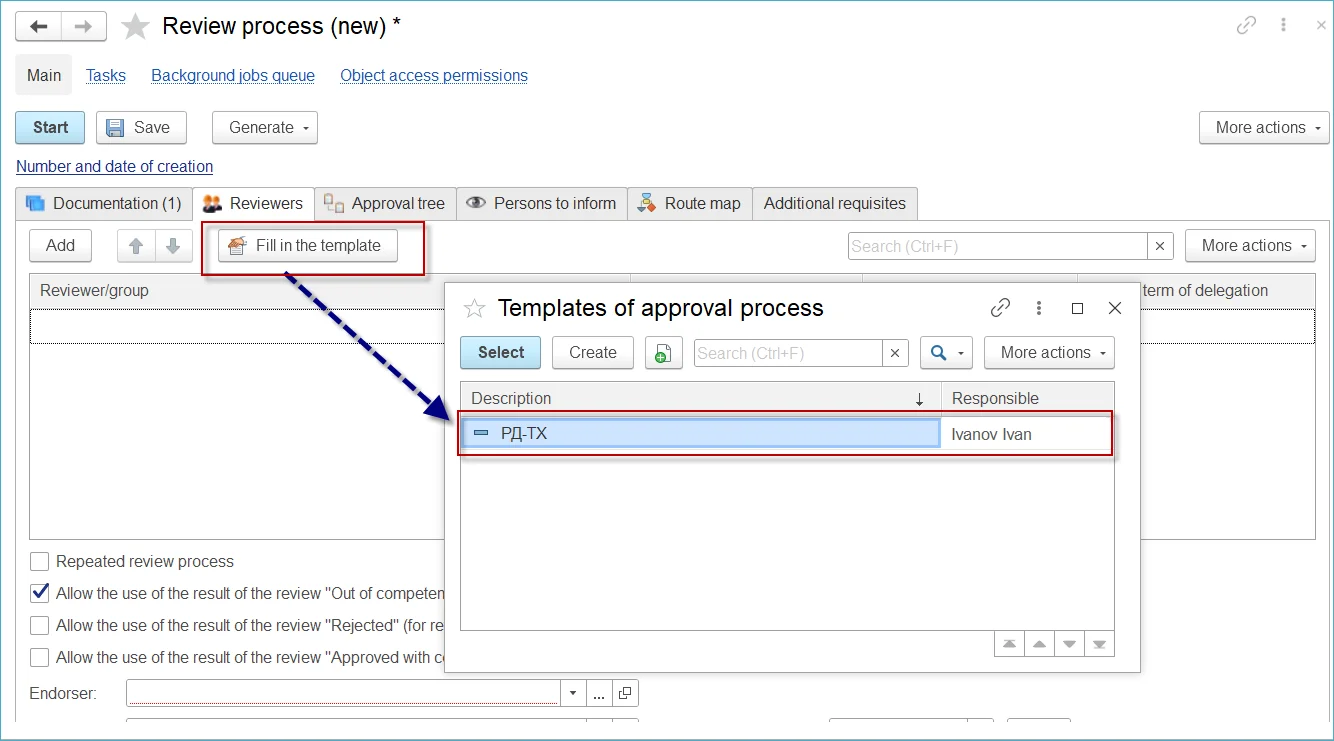This screenshot has width=1334, height=741.
Task: Move reviewer down with the down arrow
Action: pos(173,246)
